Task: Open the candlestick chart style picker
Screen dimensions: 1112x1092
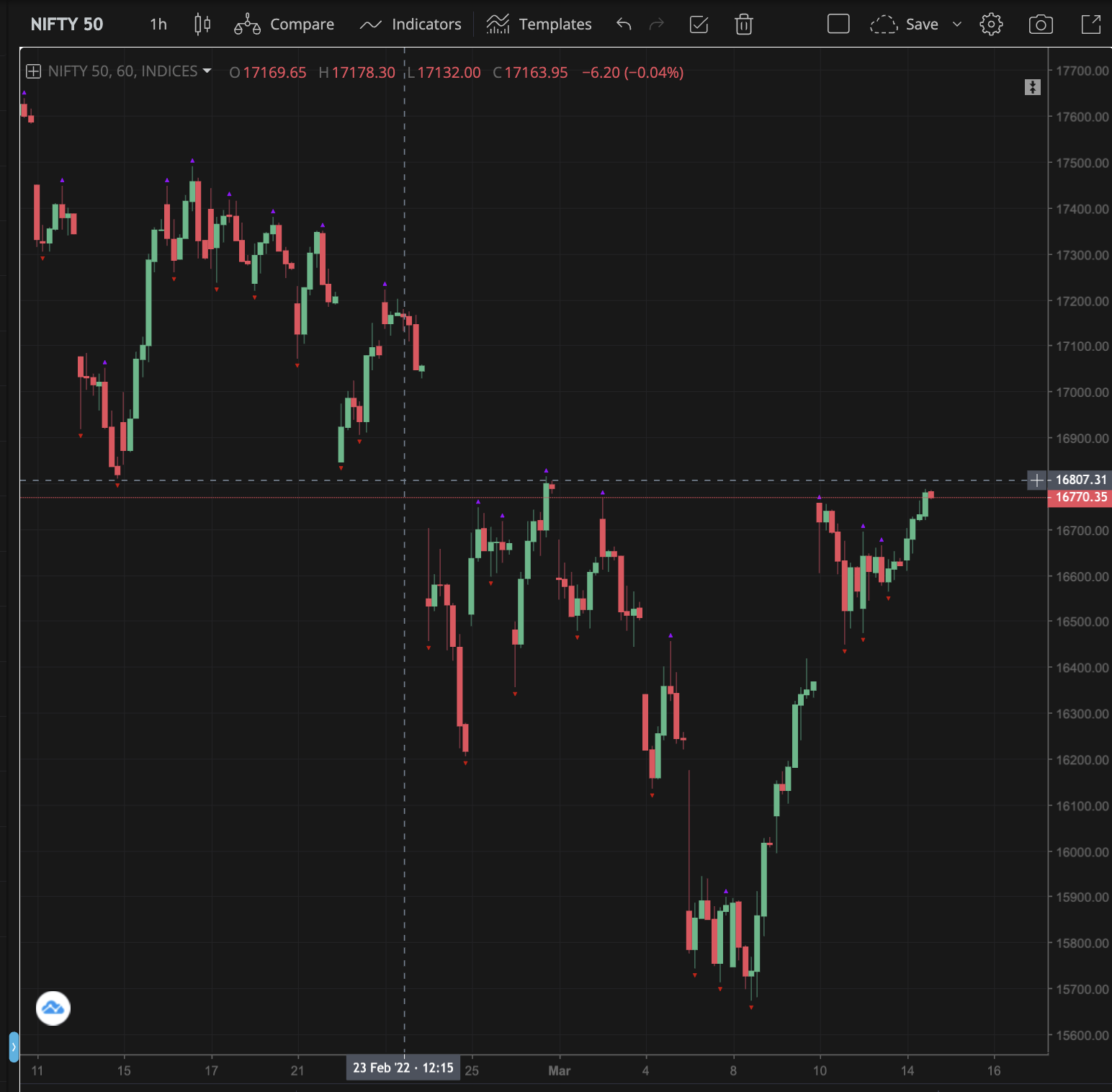Action: click(x=202, y=24)
